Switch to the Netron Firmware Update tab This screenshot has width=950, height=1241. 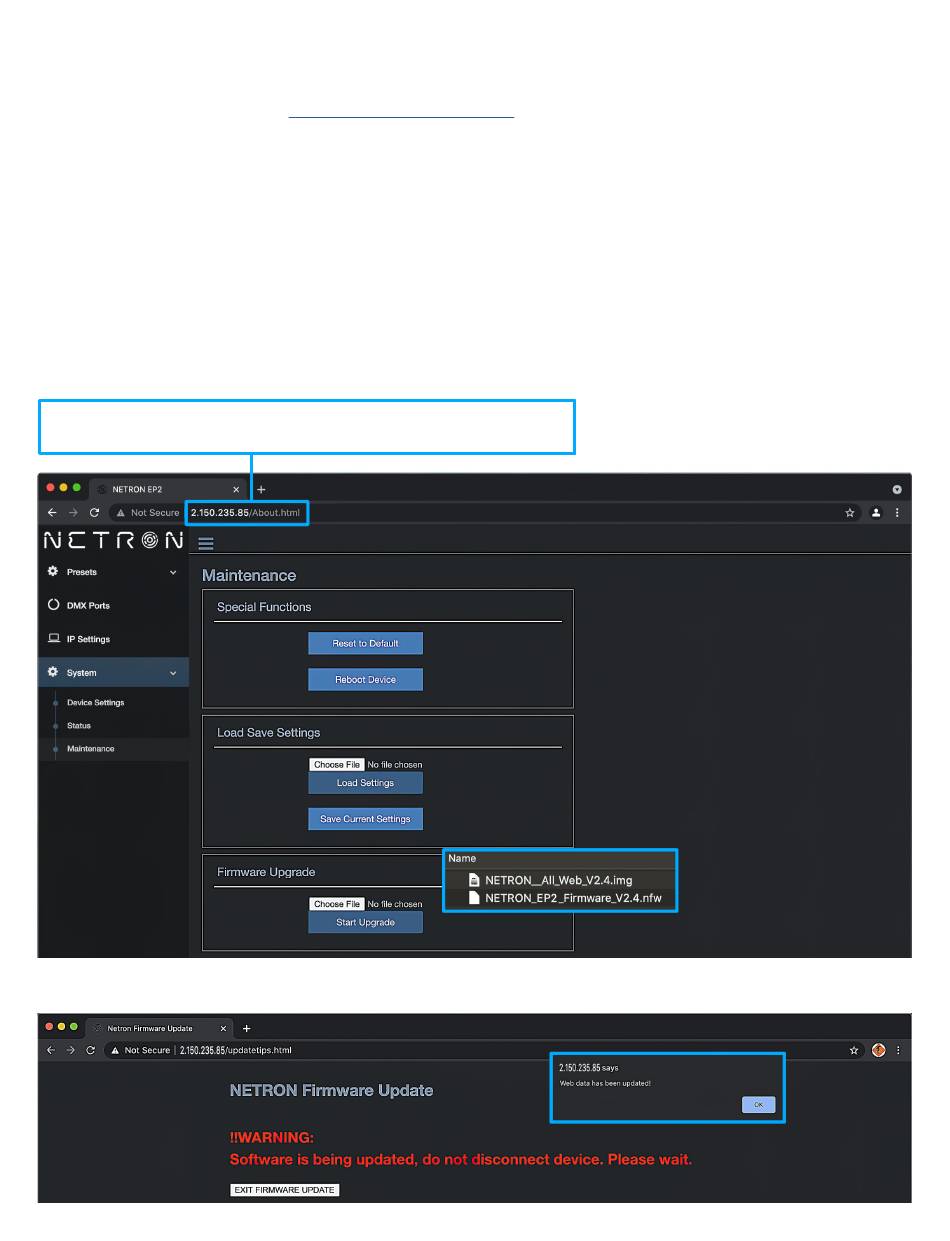(x=159, y=1028)
